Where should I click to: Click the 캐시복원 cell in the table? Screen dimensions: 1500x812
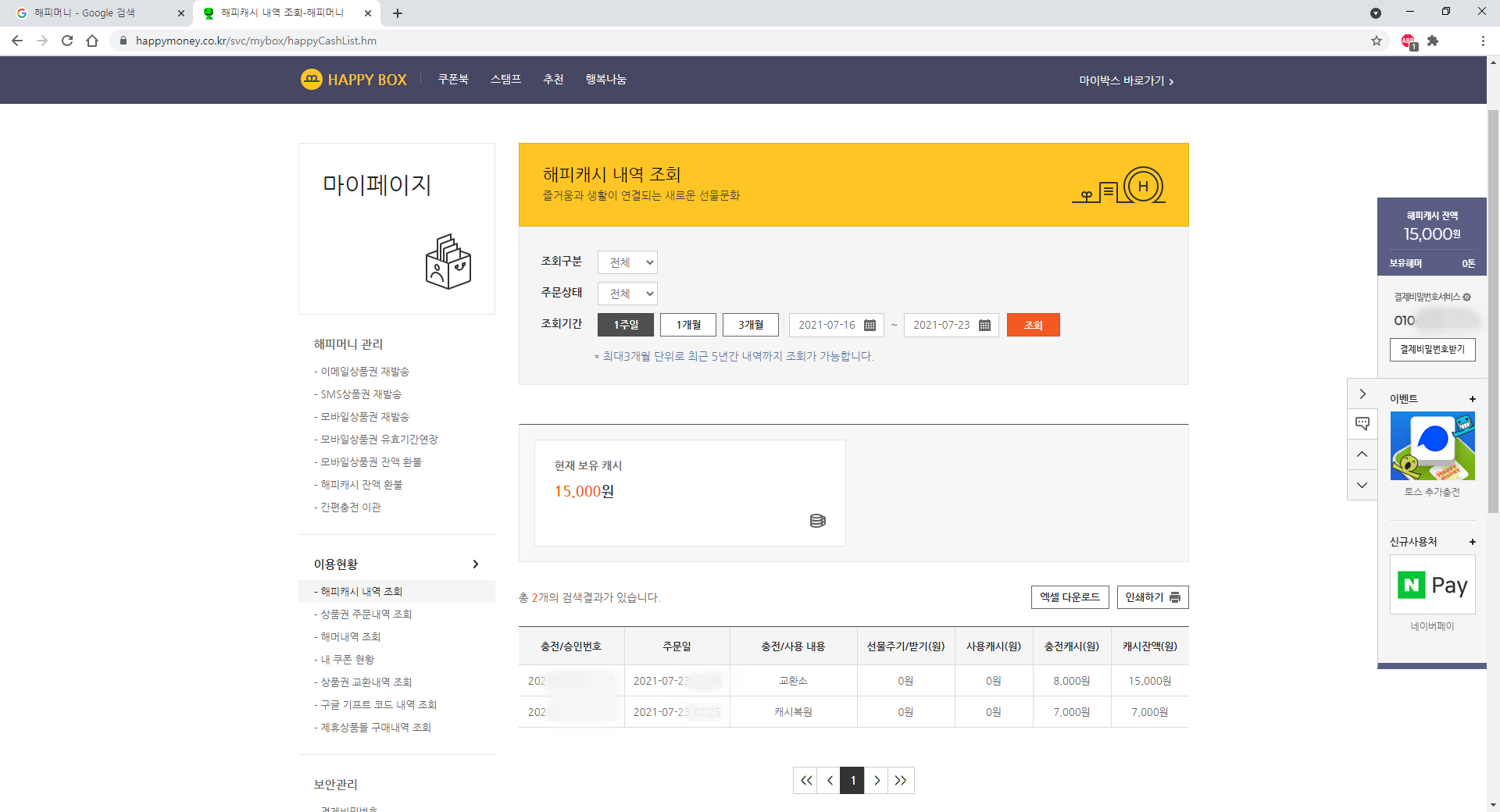[x=794, y=712]
